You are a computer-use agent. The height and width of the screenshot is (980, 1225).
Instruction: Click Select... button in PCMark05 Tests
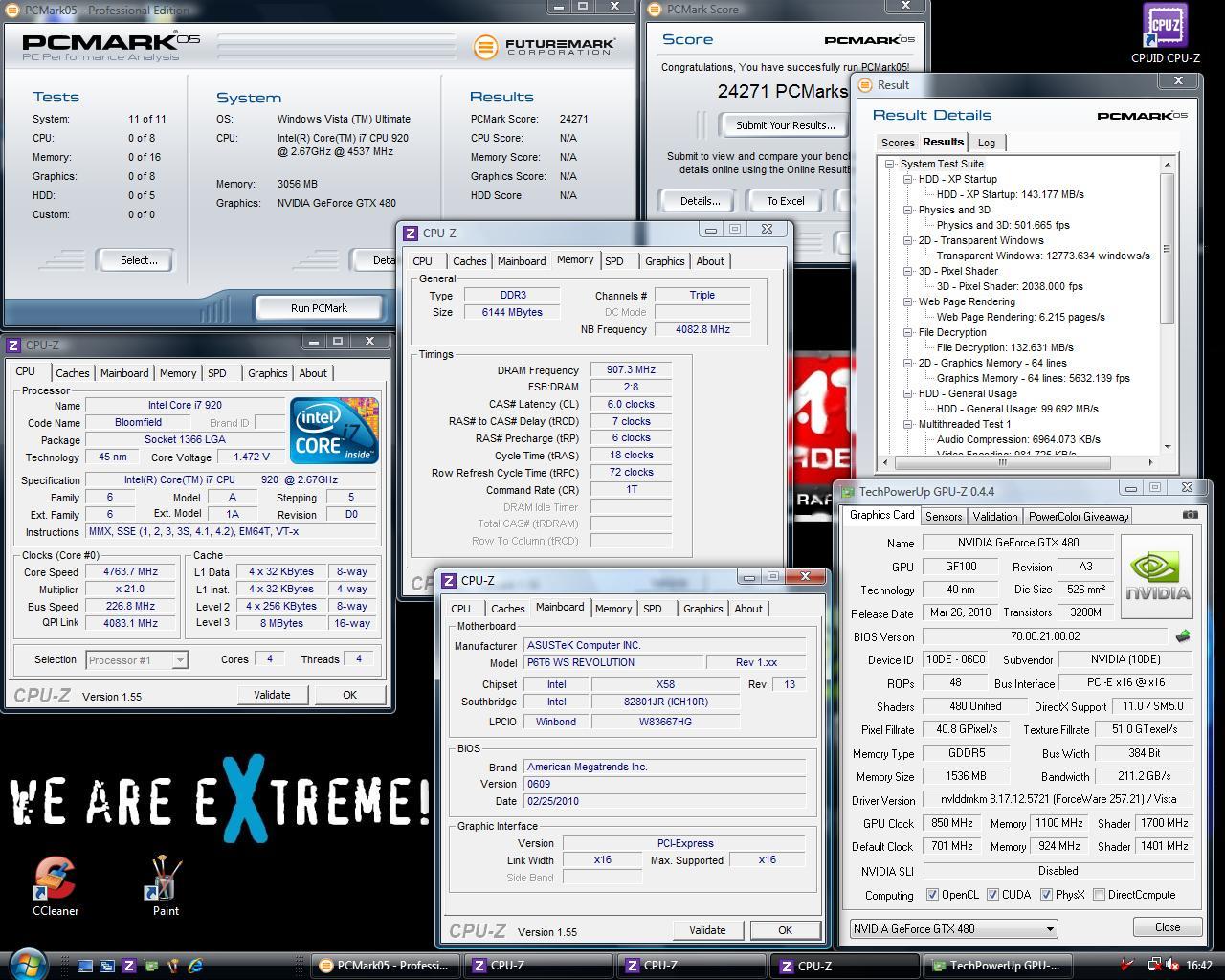point(139,260)
